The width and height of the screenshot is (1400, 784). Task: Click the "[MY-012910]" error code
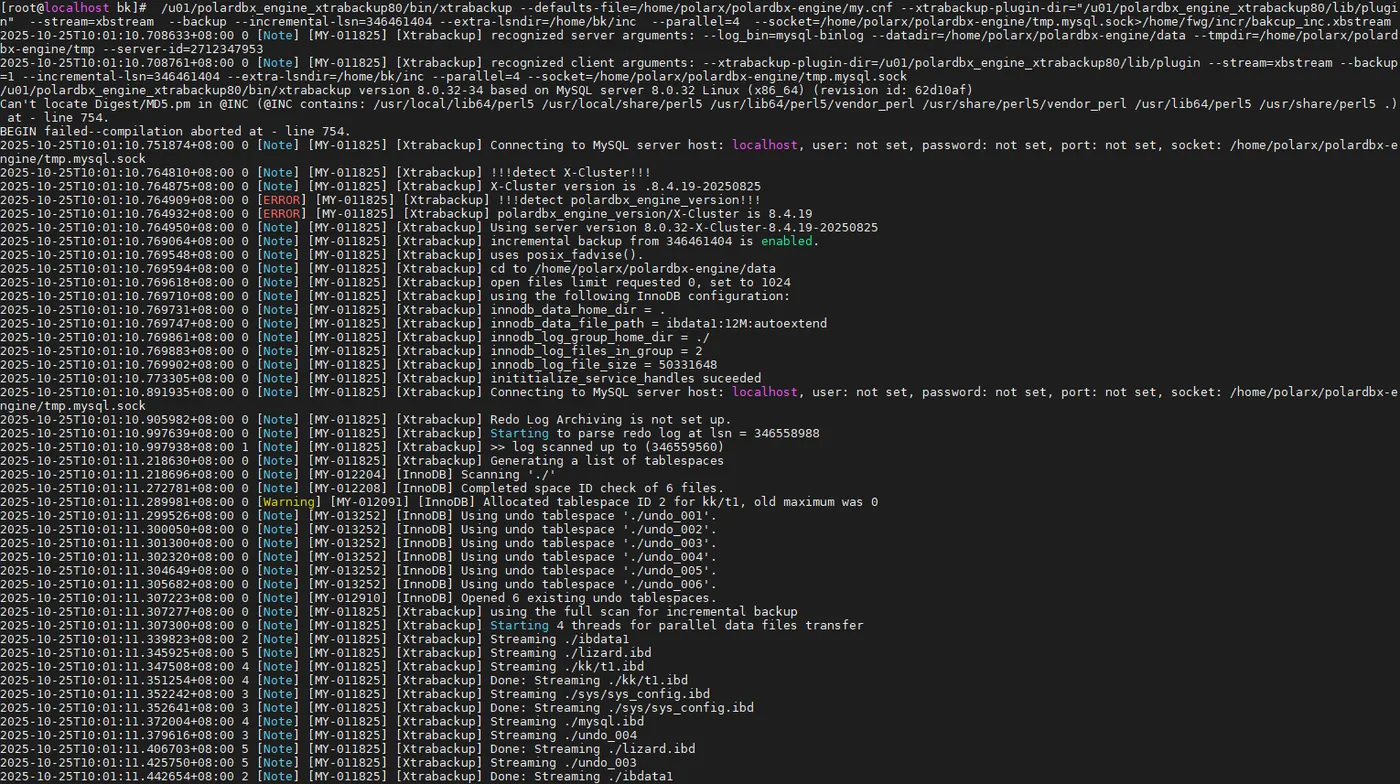[x=347, y=598]
